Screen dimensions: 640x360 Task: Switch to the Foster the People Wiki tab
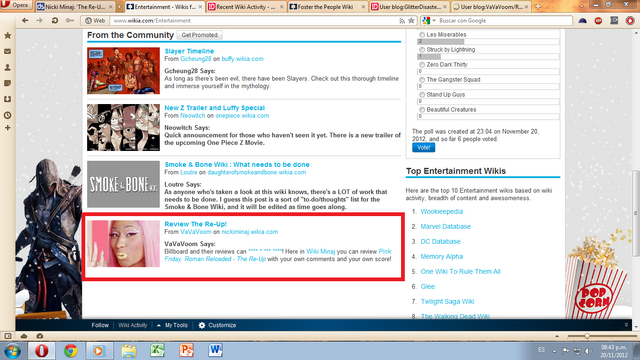point(327,7)
